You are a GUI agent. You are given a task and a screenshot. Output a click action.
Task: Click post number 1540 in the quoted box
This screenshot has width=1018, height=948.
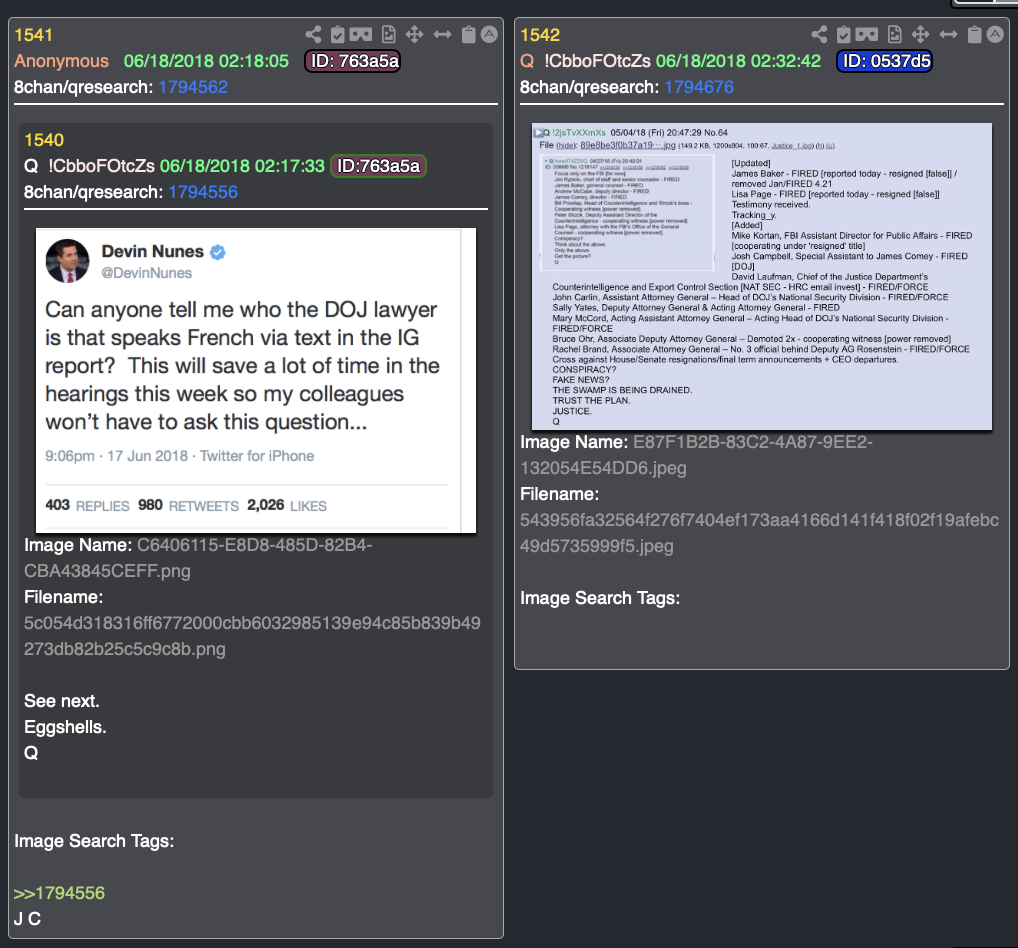[x=44, y=140]
